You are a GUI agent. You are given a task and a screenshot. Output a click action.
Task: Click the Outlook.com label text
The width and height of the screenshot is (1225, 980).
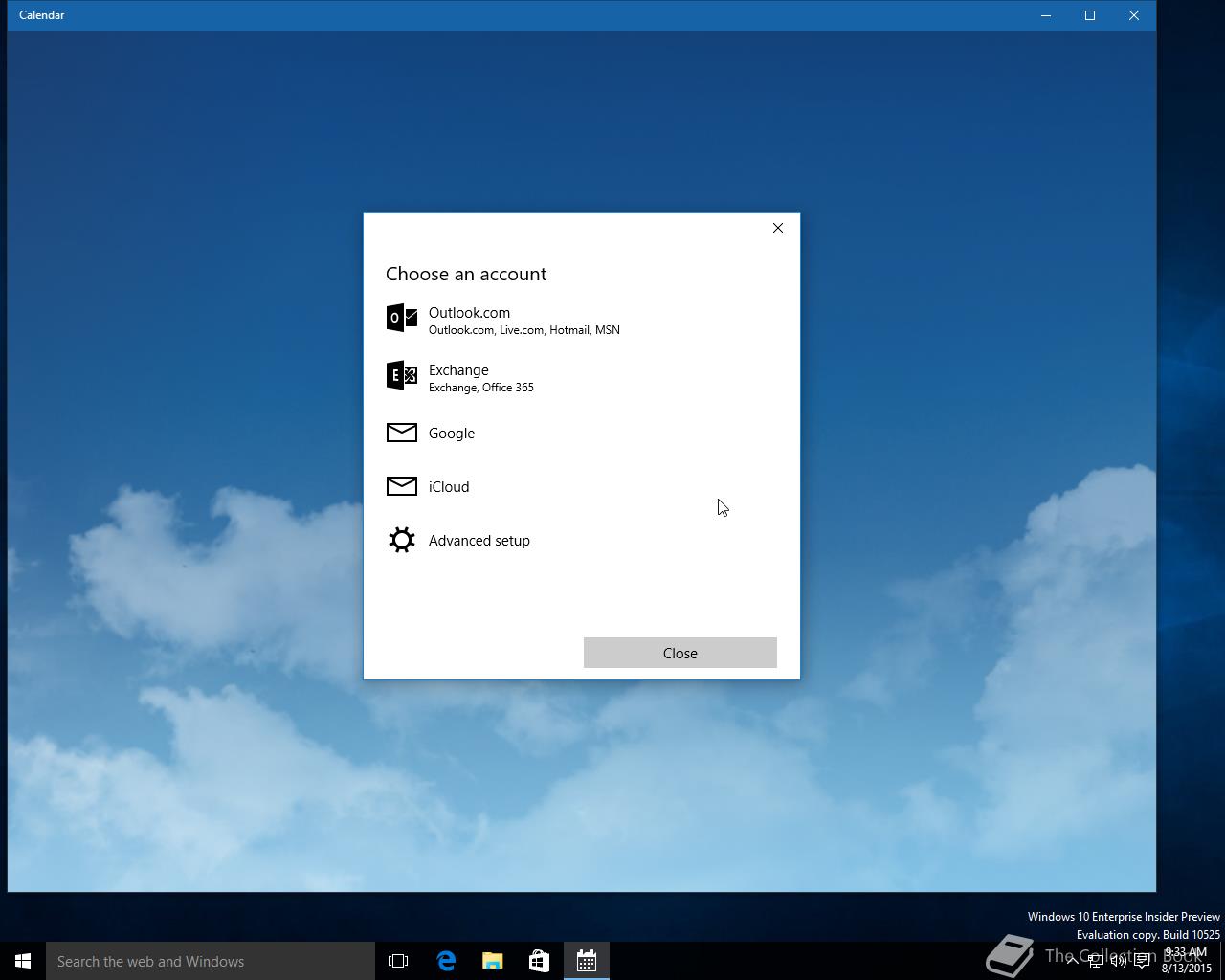469,313
